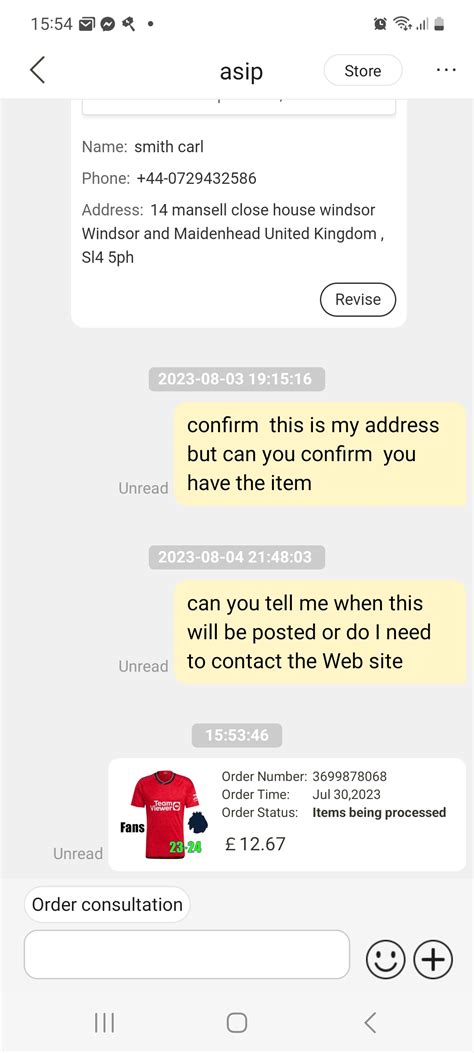Screen dimensions: 474x1053
Task: Tap the Items being processed status
Action: pyautogui.click(x=379, y=813)
